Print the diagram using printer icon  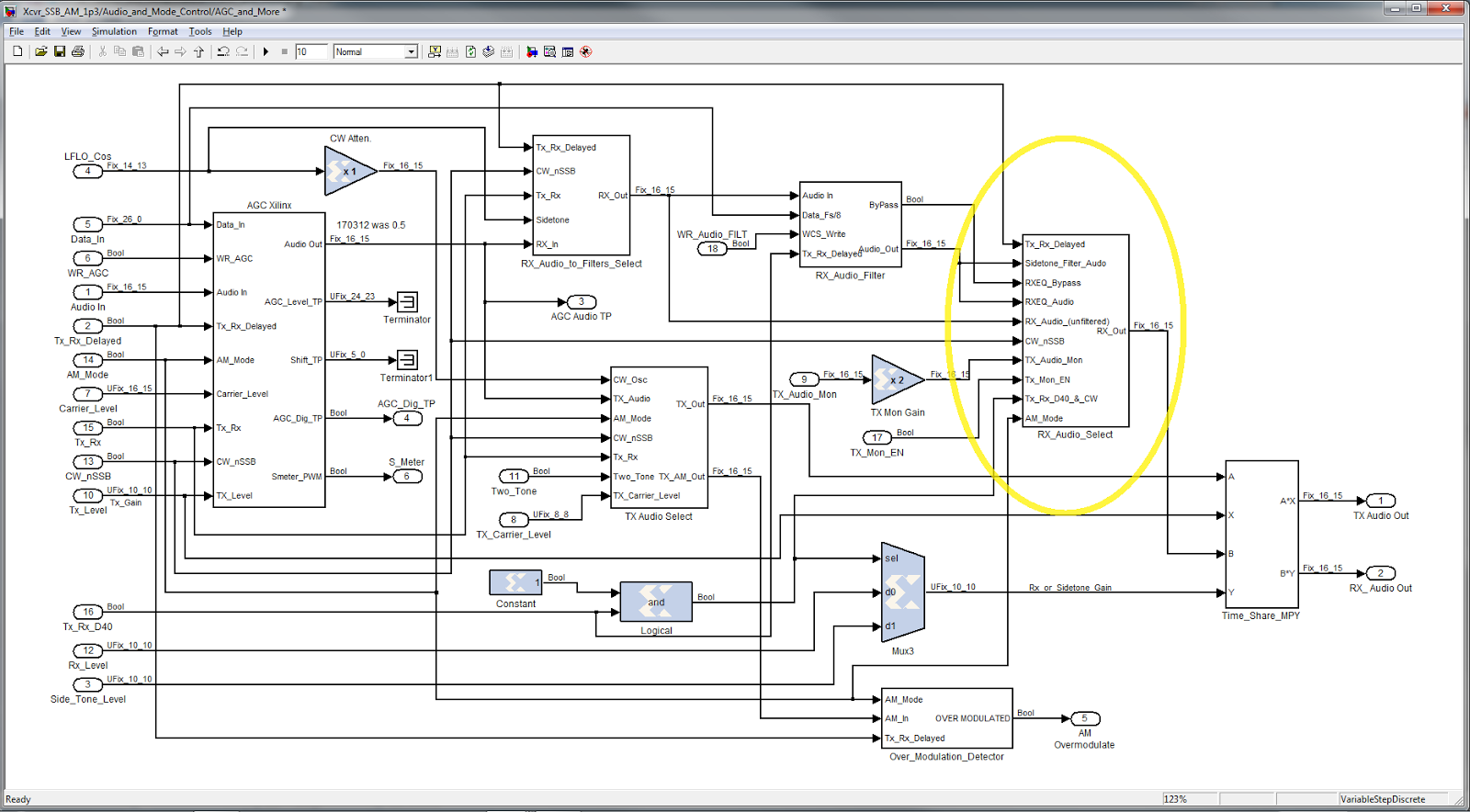(78, 51)
